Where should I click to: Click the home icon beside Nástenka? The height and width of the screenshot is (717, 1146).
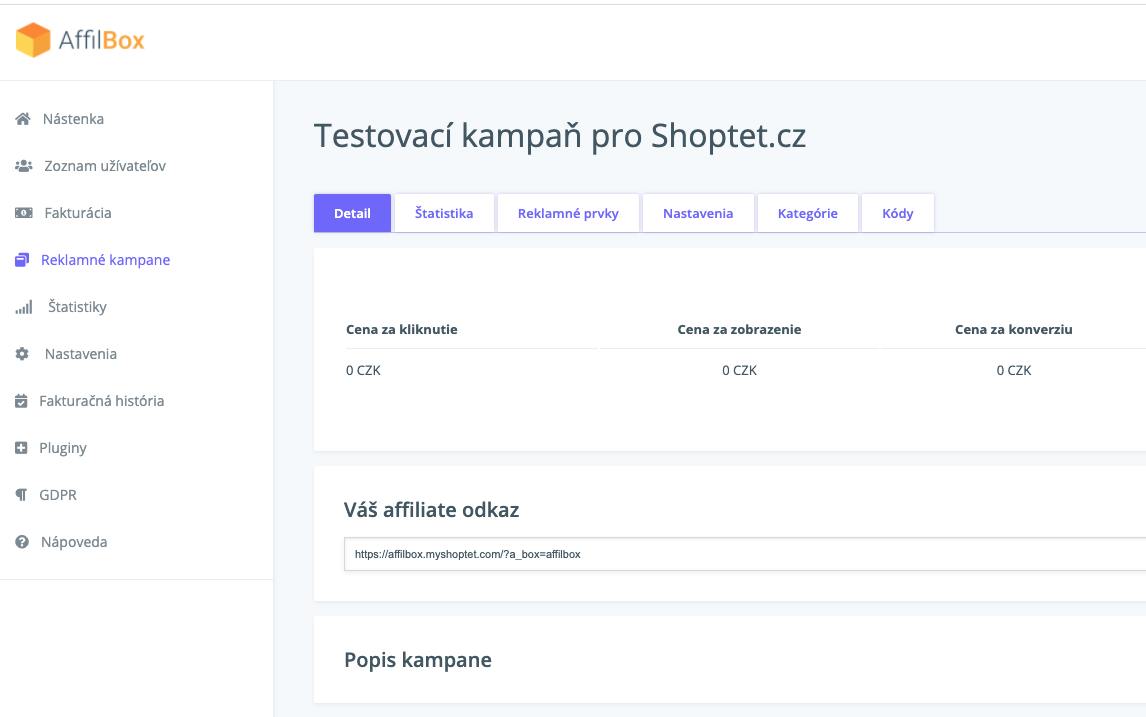(x=23, y=118)
